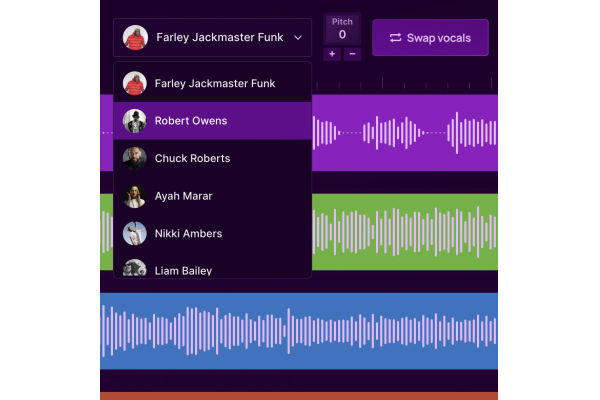The image size is (600, 400).
Task: Click the green track waveform
Action: 405,232
